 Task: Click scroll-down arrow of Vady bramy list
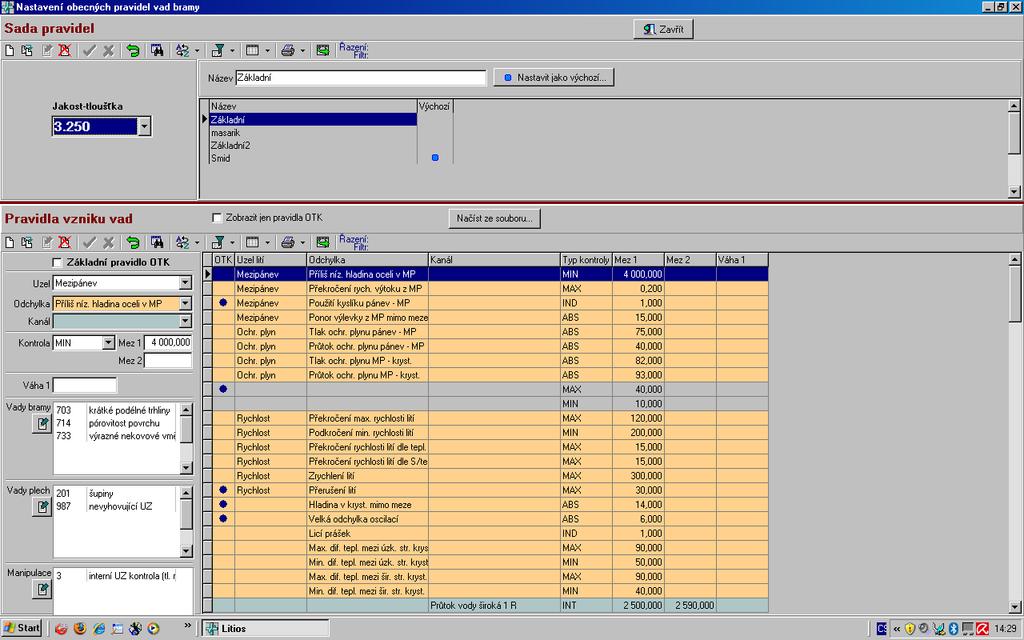[x=186, y=468]
